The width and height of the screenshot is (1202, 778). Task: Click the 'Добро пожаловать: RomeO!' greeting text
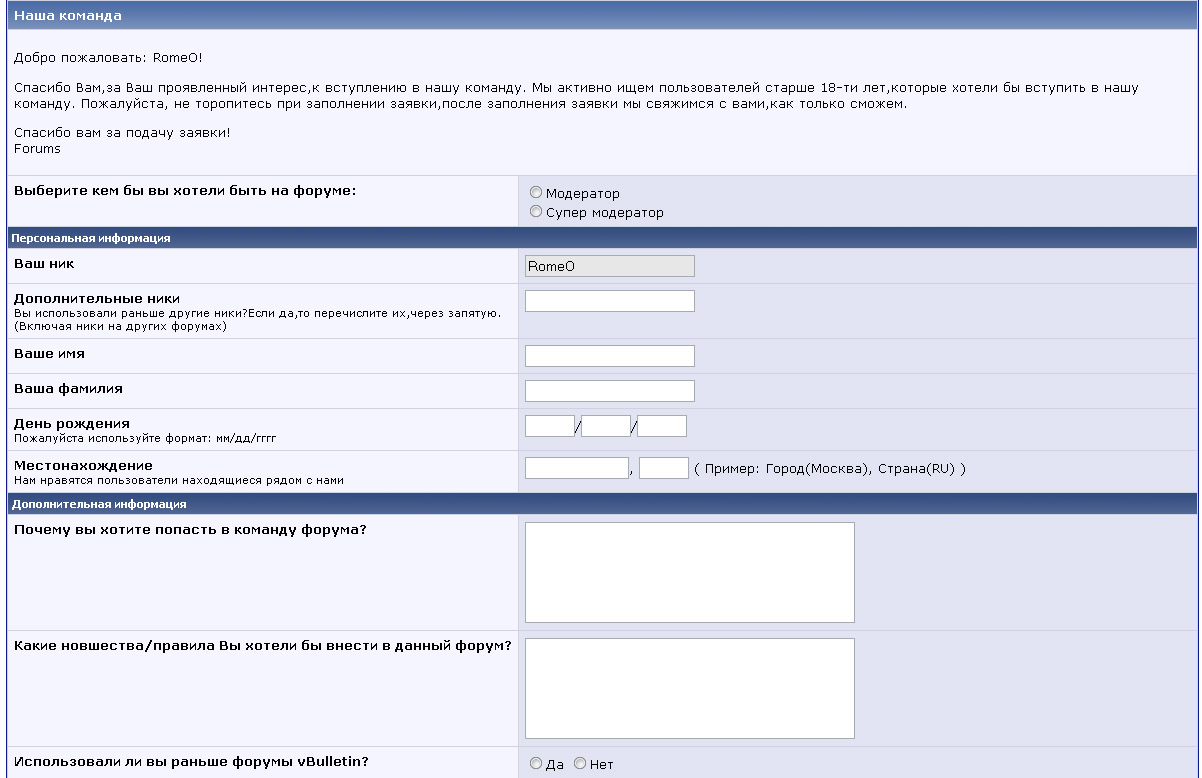[108, 58]
